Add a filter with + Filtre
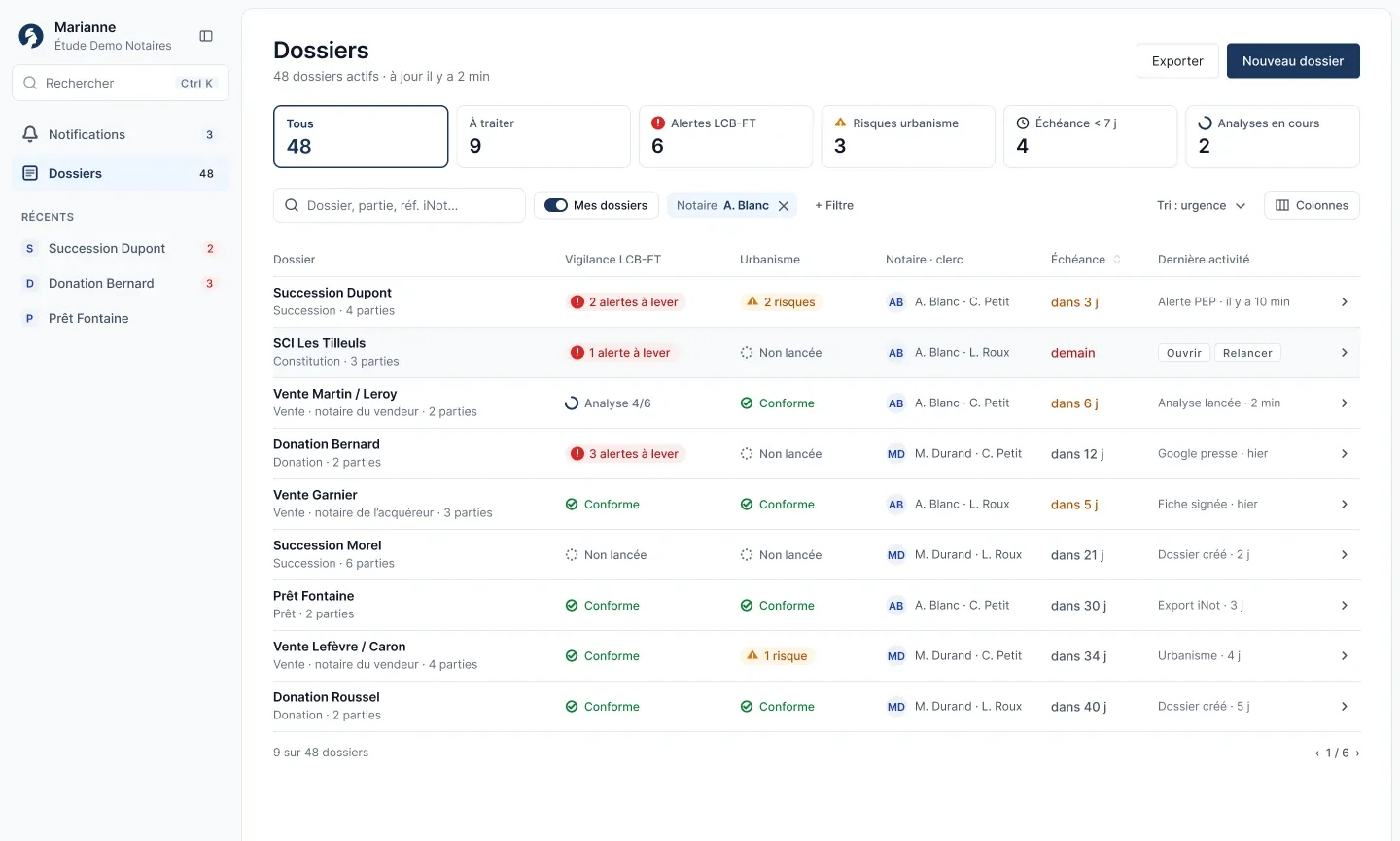Viewport: 1400px width, 841px height. (x=834, y=205)
